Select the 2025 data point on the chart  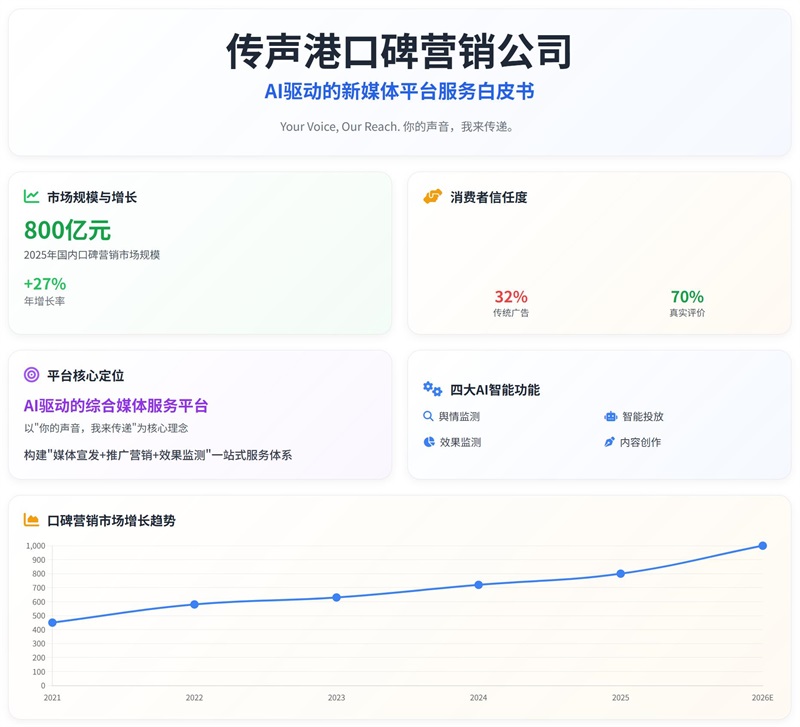(x=620, y=573)
